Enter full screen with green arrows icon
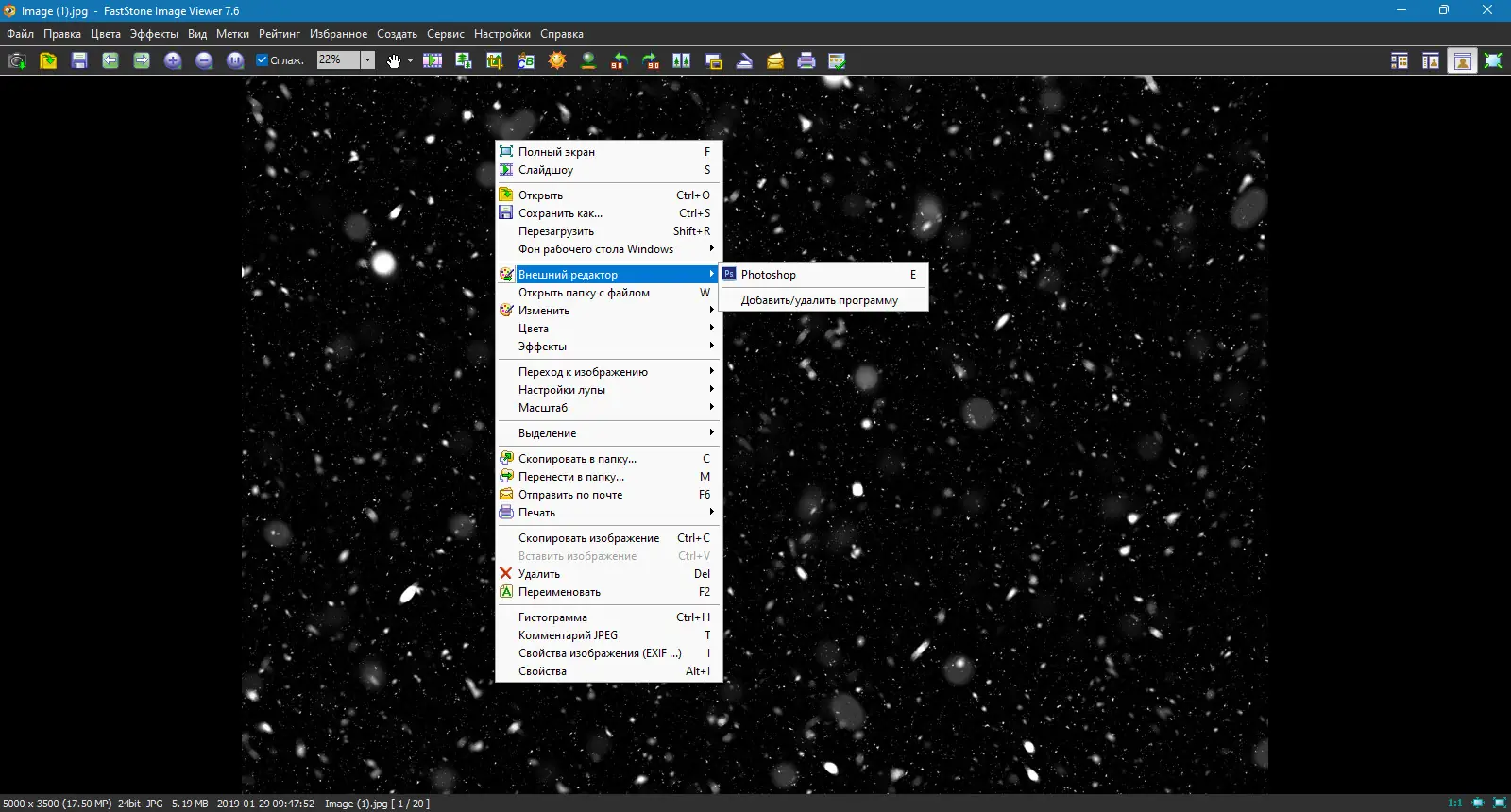The image size is (1511, 812). pos(1493,60)
